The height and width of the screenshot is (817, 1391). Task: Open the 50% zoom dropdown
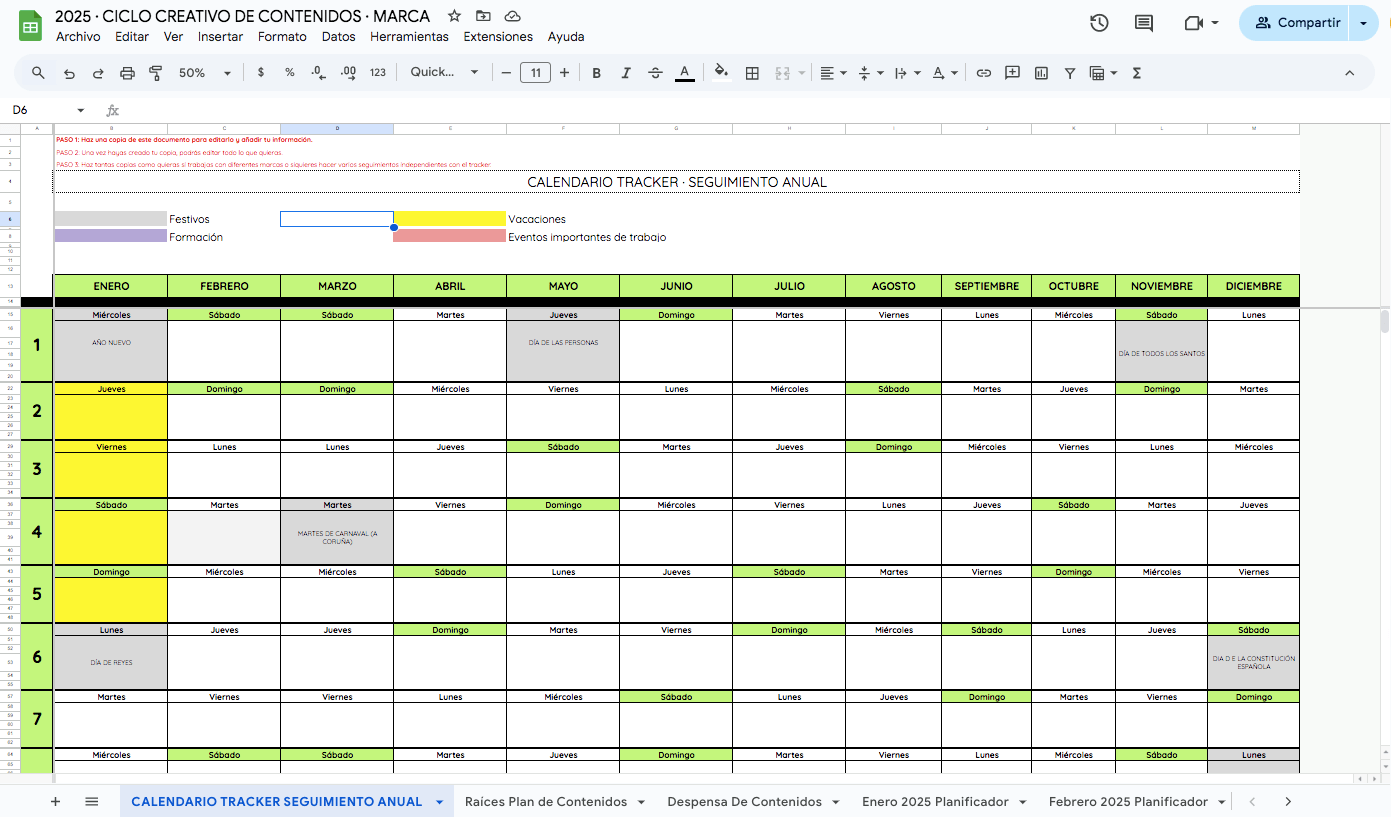coord(204,73)
